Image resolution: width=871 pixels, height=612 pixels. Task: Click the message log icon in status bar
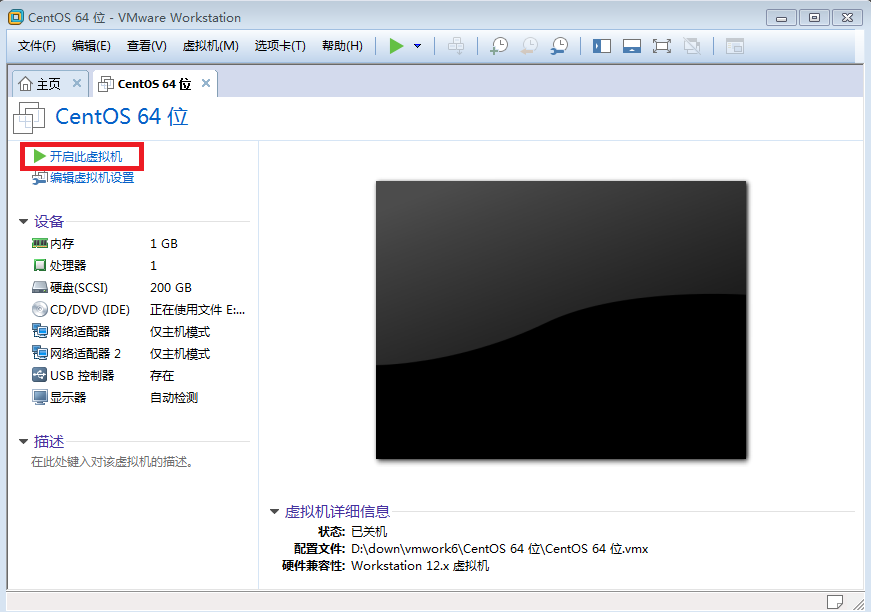click(x=834, y=601)
